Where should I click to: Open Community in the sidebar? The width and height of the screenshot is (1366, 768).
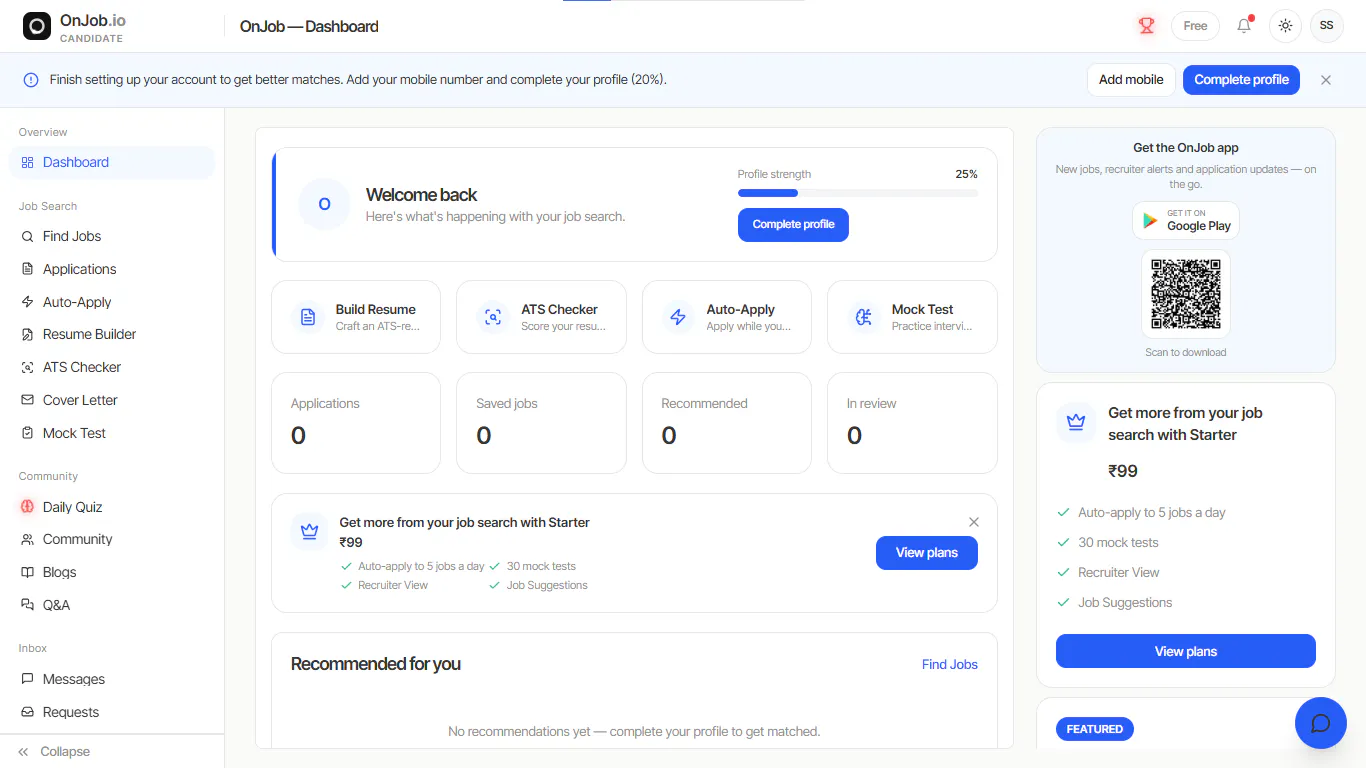[112, 539]
